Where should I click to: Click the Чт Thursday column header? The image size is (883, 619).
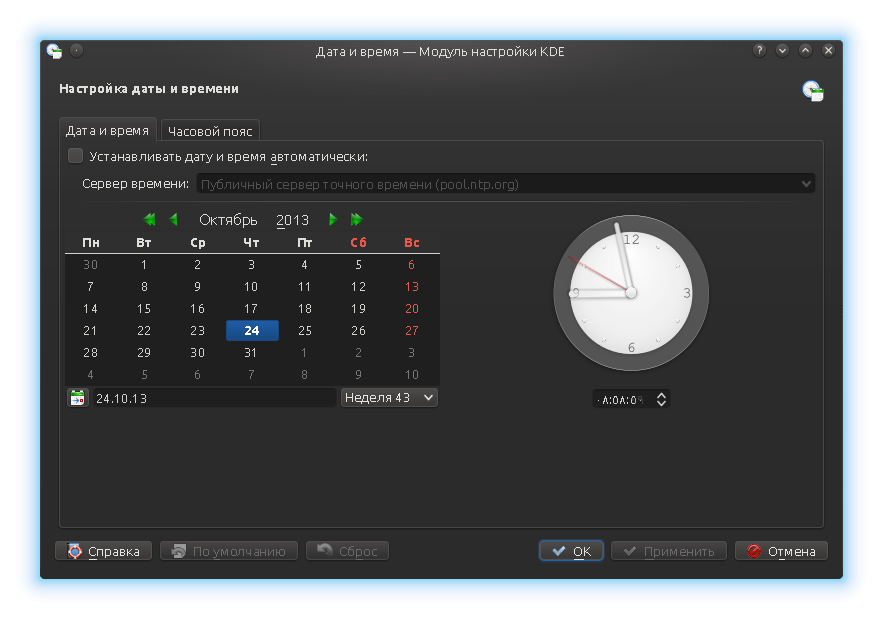(251, 243)
